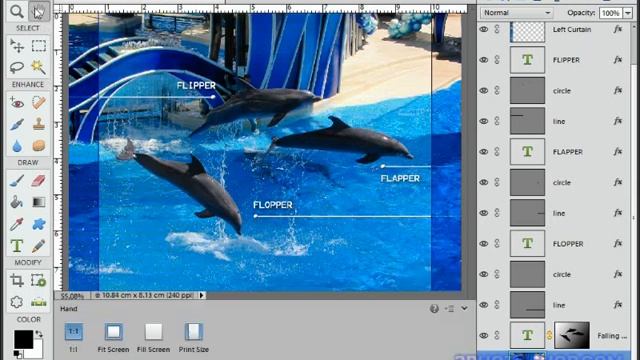This screenshot has width=640, height=360.
Task: Select the Left Curtain layer name
Action: (572, 29)
